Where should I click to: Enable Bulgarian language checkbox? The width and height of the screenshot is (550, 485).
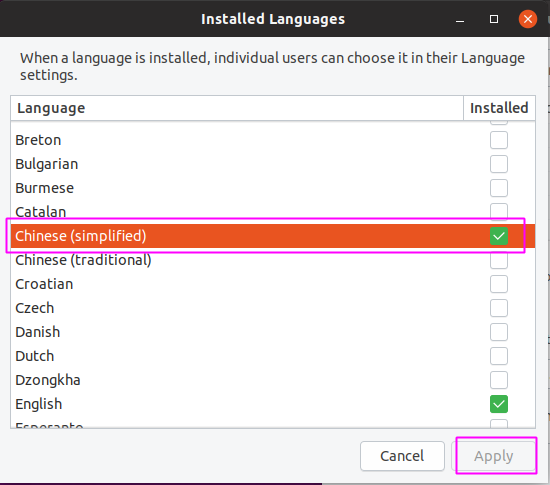(x=499, y=164)
